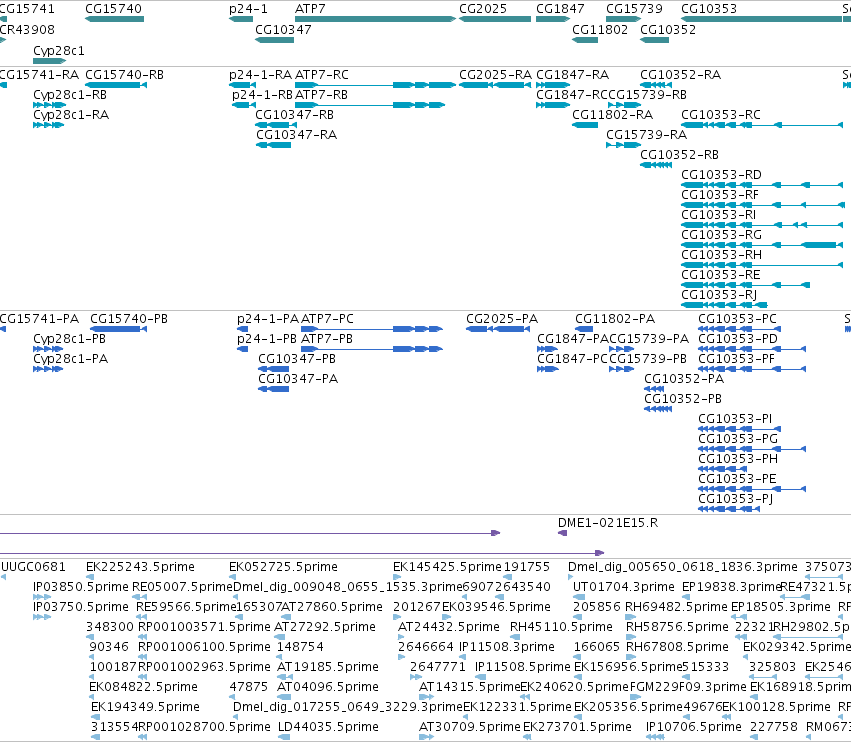Click the CG1847-RA transcript label
851x742 pixels.
(x=573, y=74)
